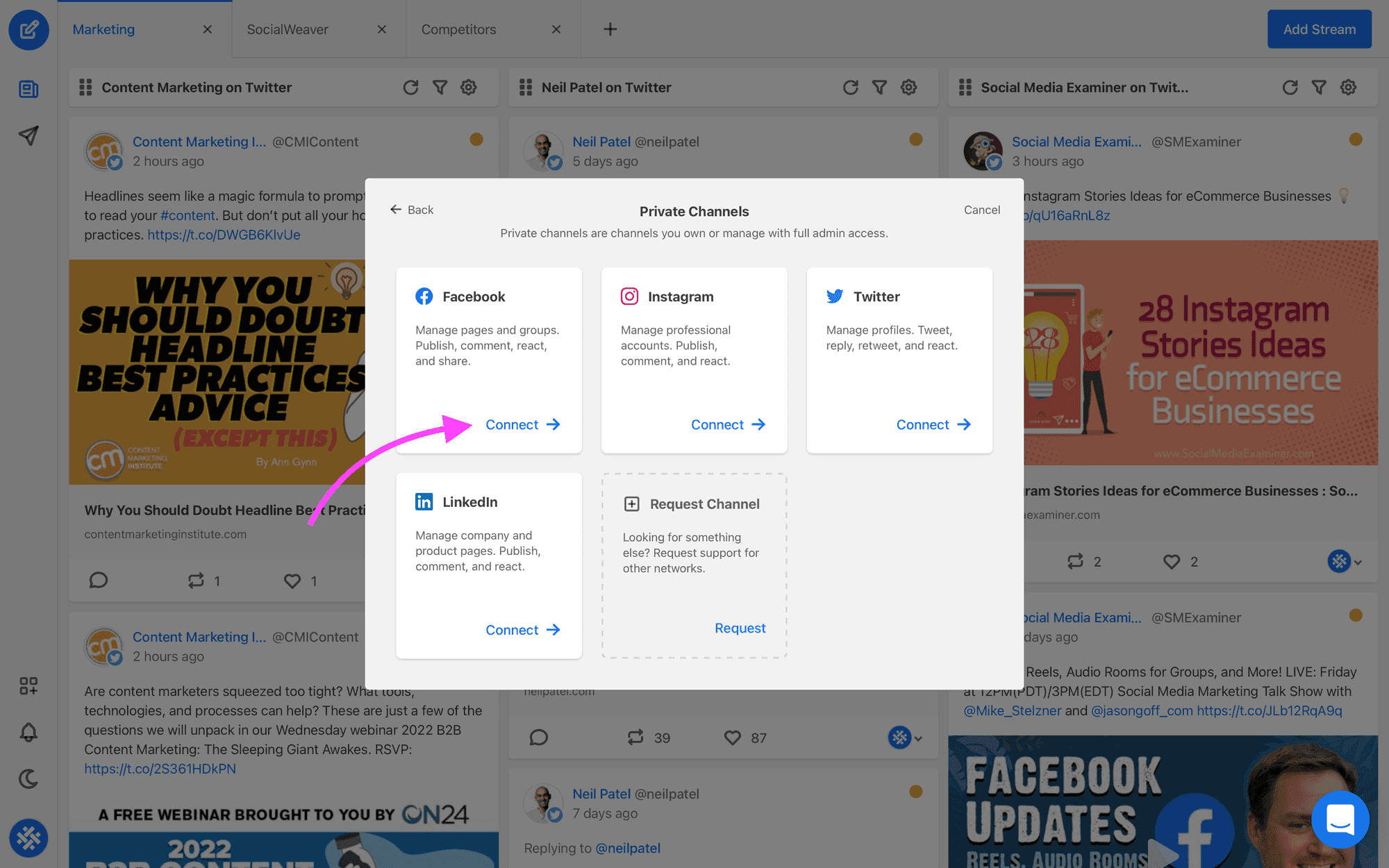Open the @neilpatel reply mention link
Image resolution: width=1389 pixels, height=868 pixels.
coord(628,848)
